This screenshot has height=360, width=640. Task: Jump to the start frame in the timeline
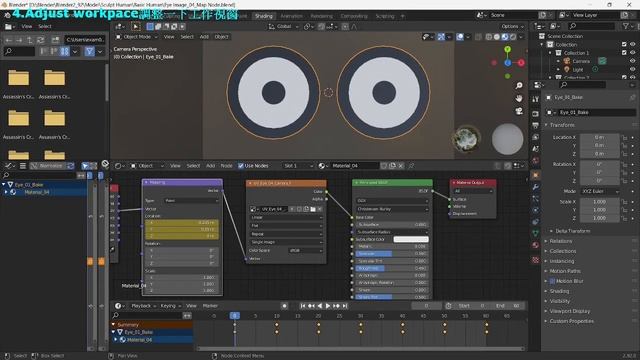[x=302, y=306]
